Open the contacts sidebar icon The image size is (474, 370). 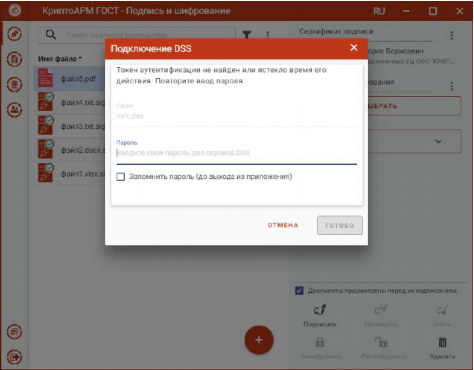click(x=14, y=110)
